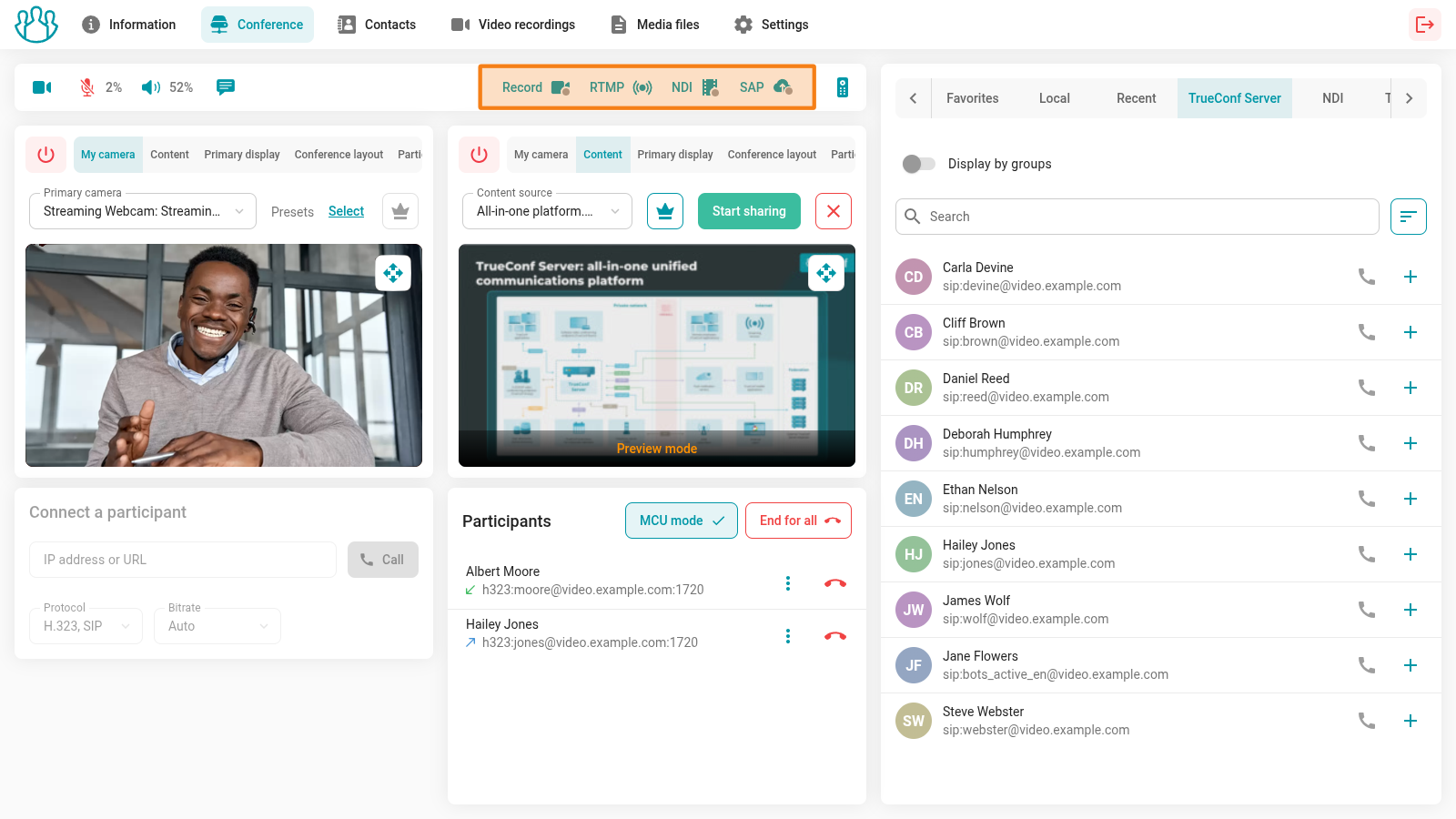
Task: Click the logout icon in top right
Action: coord(1425,25)
